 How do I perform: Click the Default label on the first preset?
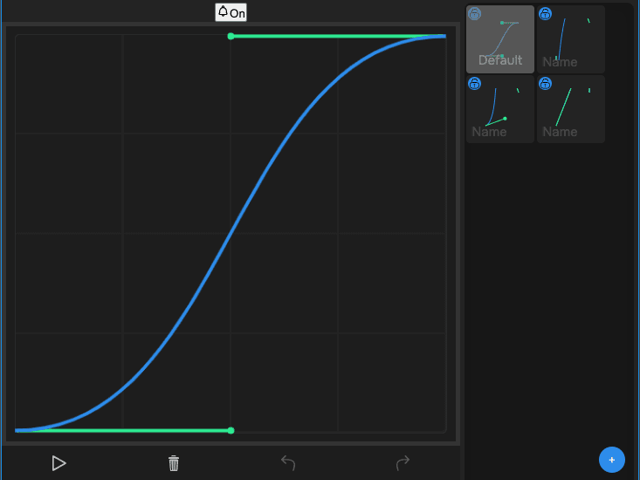(x=500, y=61)
